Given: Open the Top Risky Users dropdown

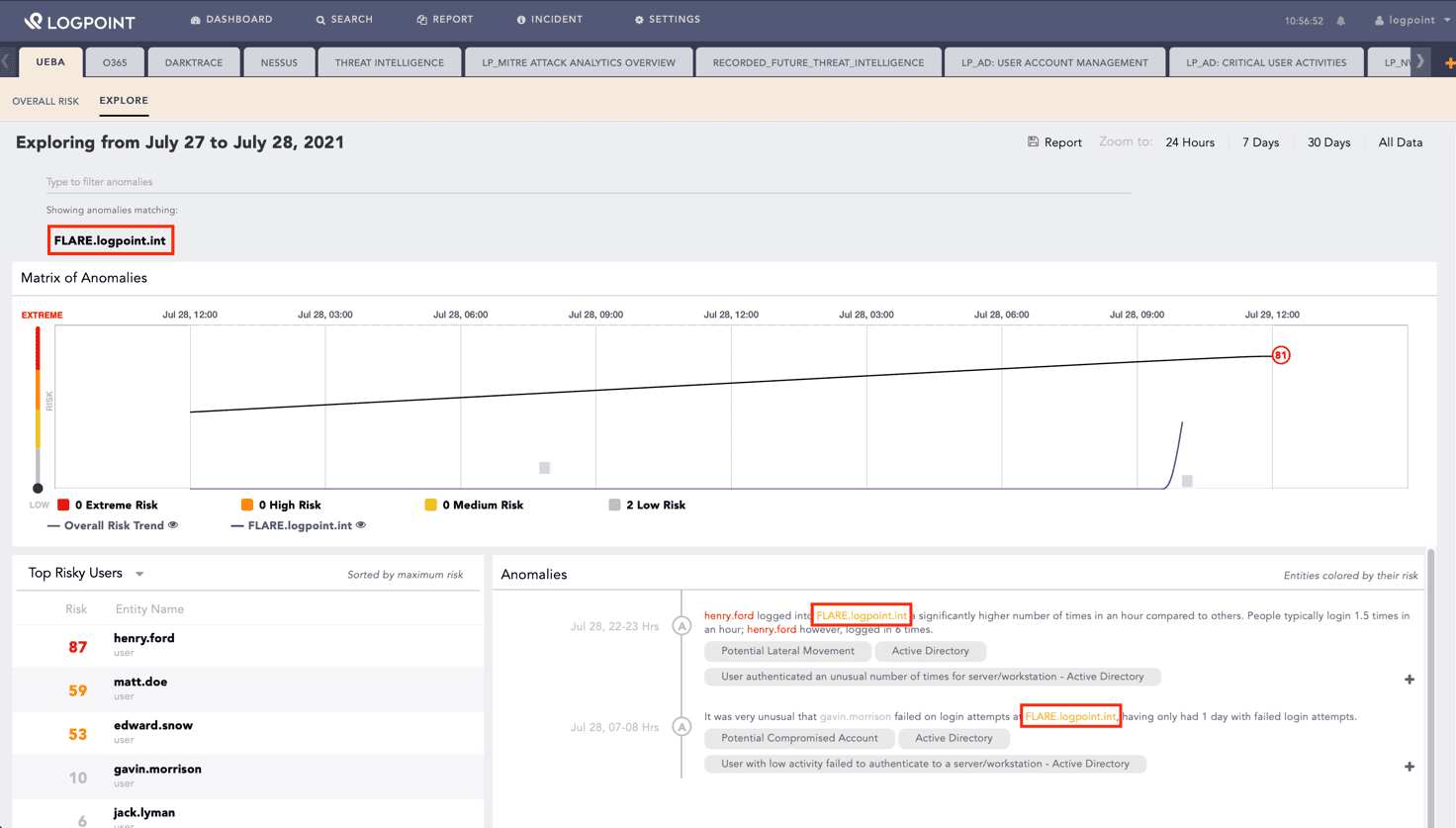Looking at the screenshot, I should coord(139,574).
